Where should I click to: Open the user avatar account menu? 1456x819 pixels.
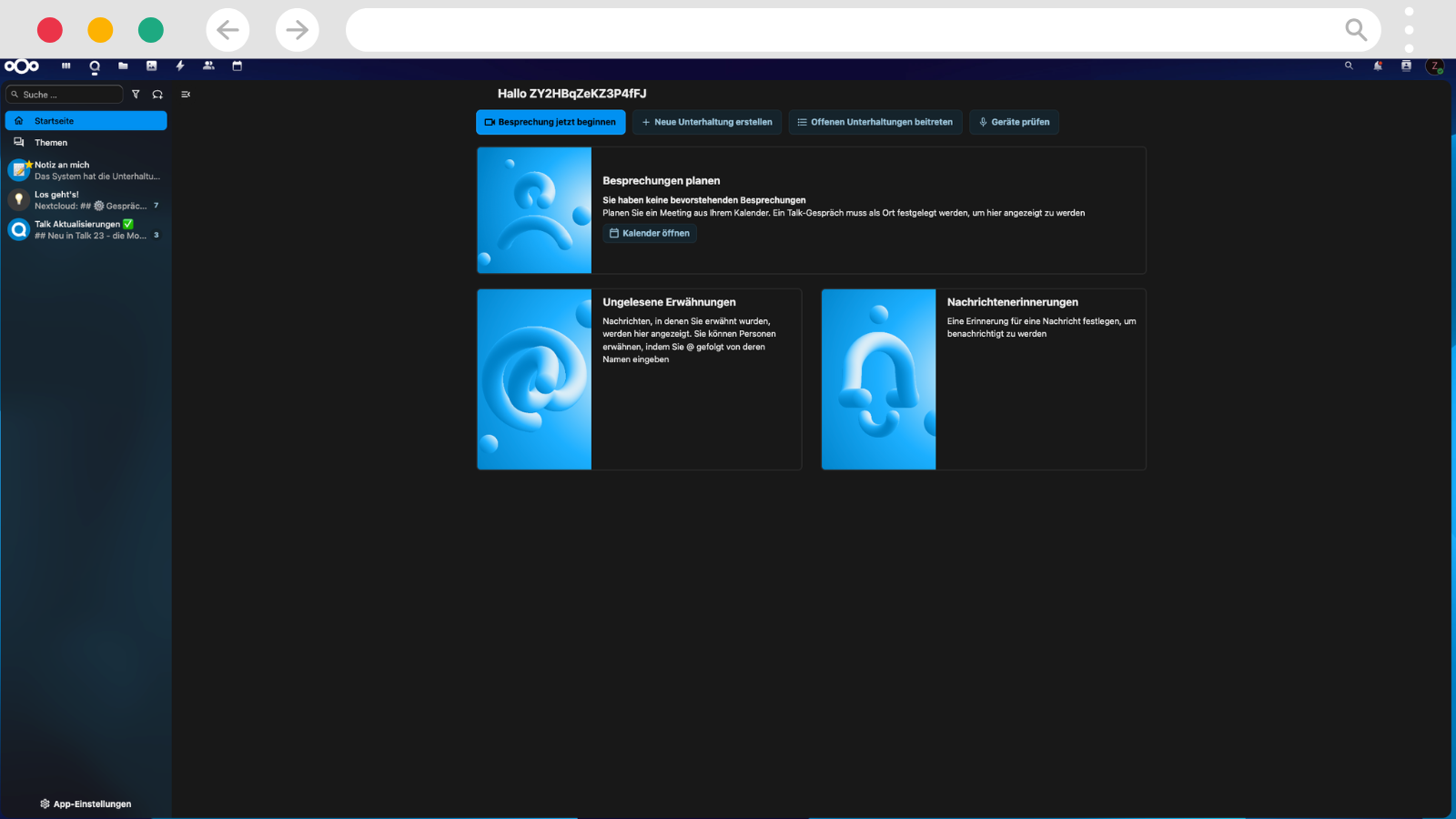[1435, 66]
